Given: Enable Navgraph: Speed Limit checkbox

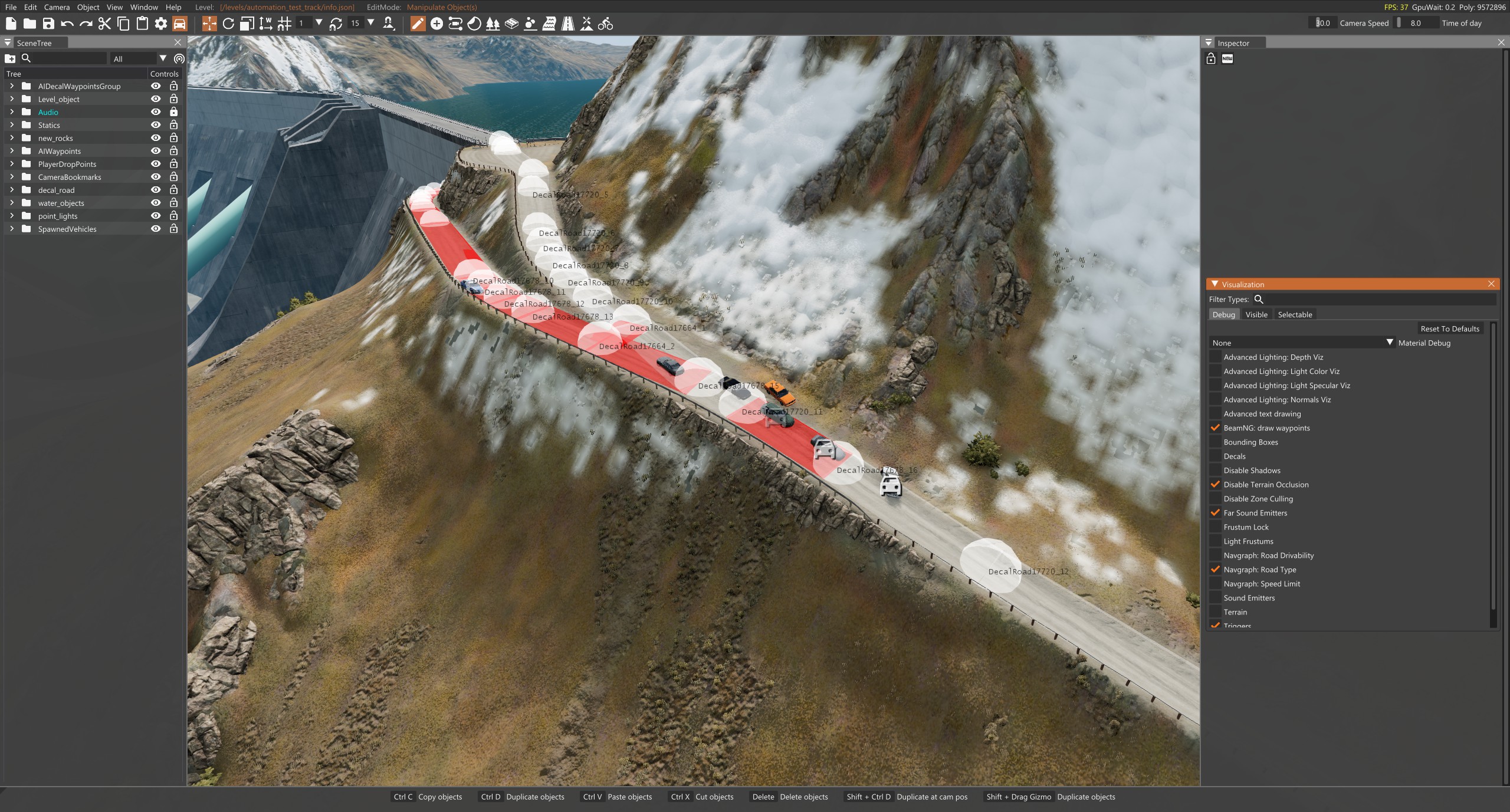Looking at the screenshot, I should [1215, 584].
